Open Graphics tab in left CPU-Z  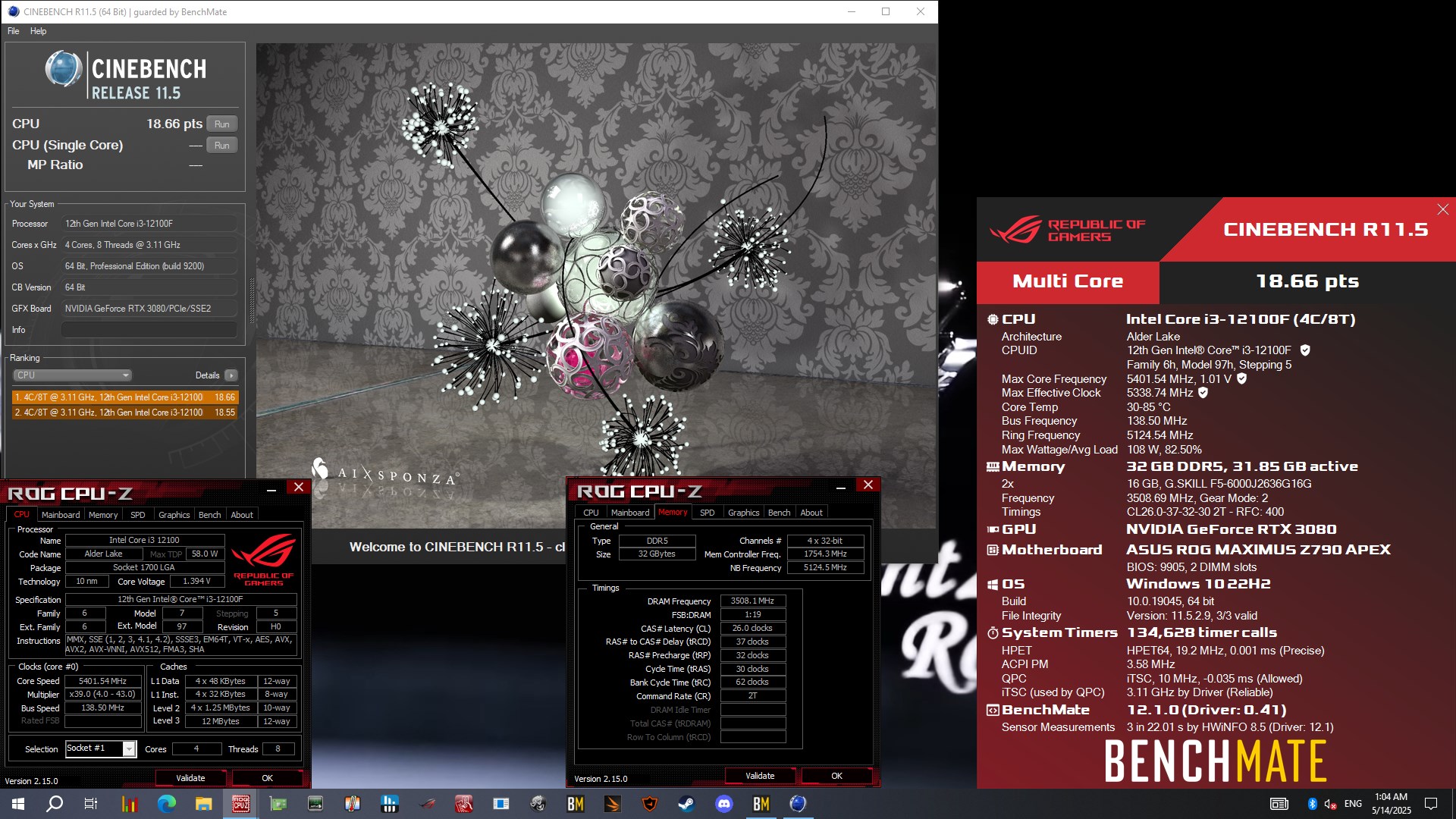(x=174, y=515)
